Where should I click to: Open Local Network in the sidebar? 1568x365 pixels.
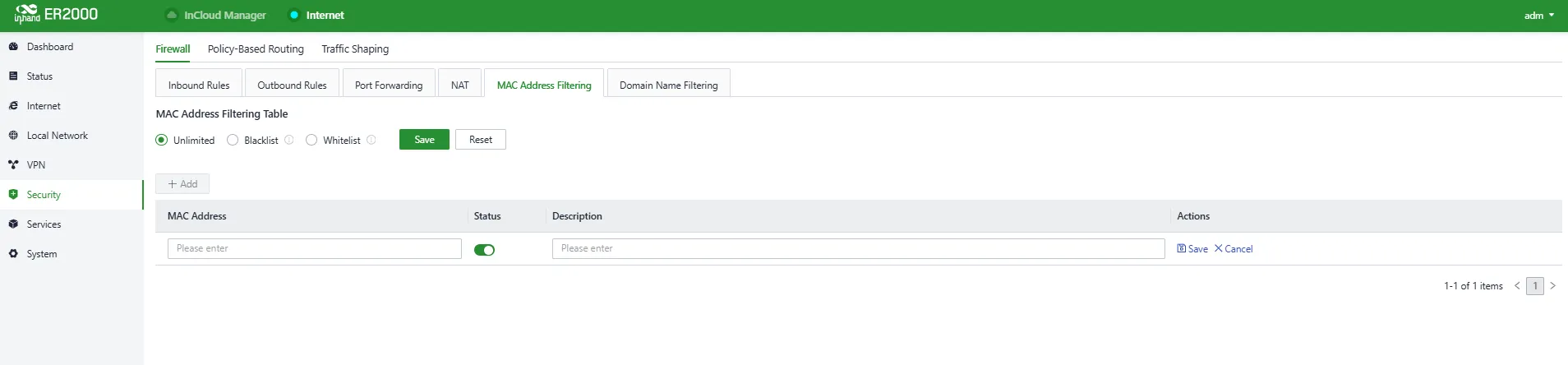[x=71, y=136]
